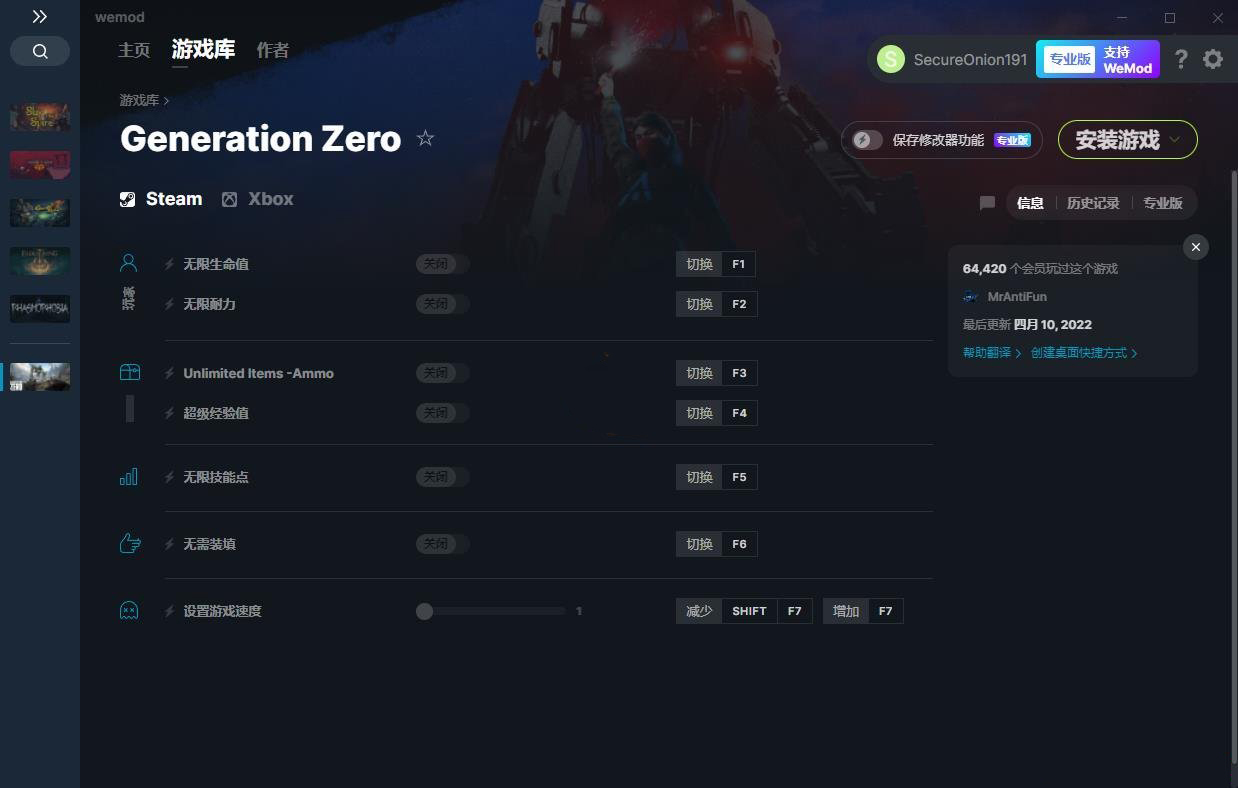Toggle 无限生命值 cheat switch
This screenshot has width=1238, height=788.
443,264
